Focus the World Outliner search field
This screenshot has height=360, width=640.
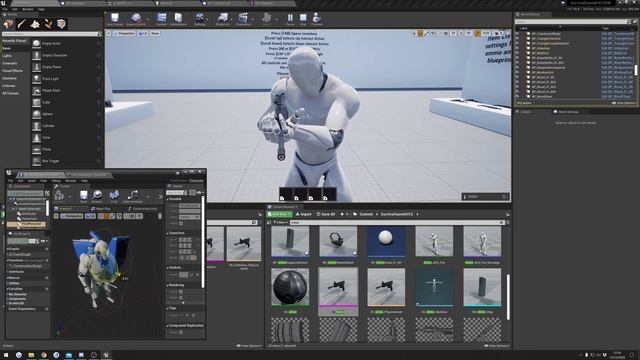coord(573,21)
